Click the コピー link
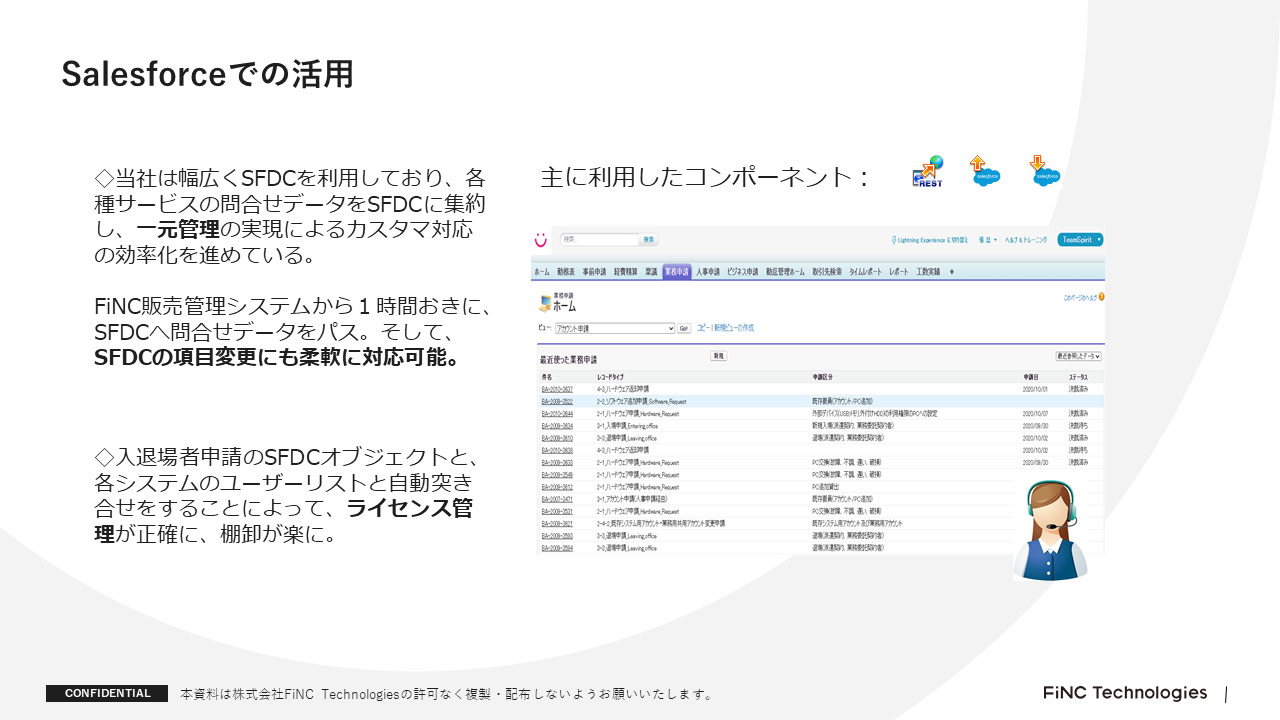Viewport: 1280px width, 720px height. click(x=702, y=328)
